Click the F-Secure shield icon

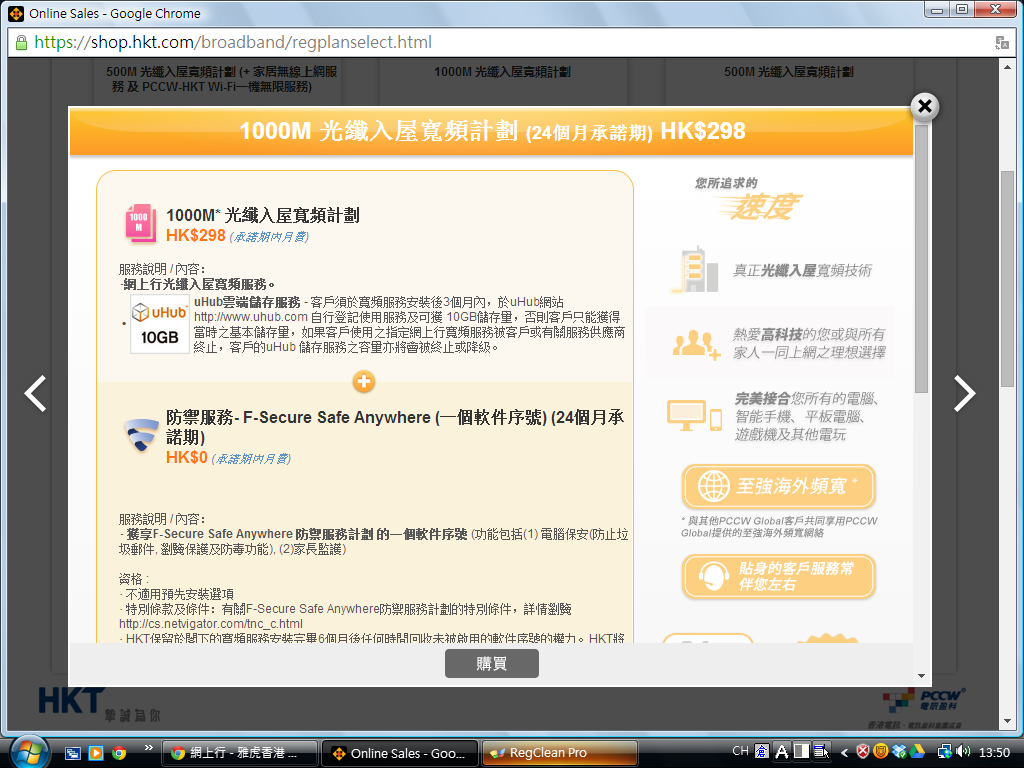click(141, 435)
